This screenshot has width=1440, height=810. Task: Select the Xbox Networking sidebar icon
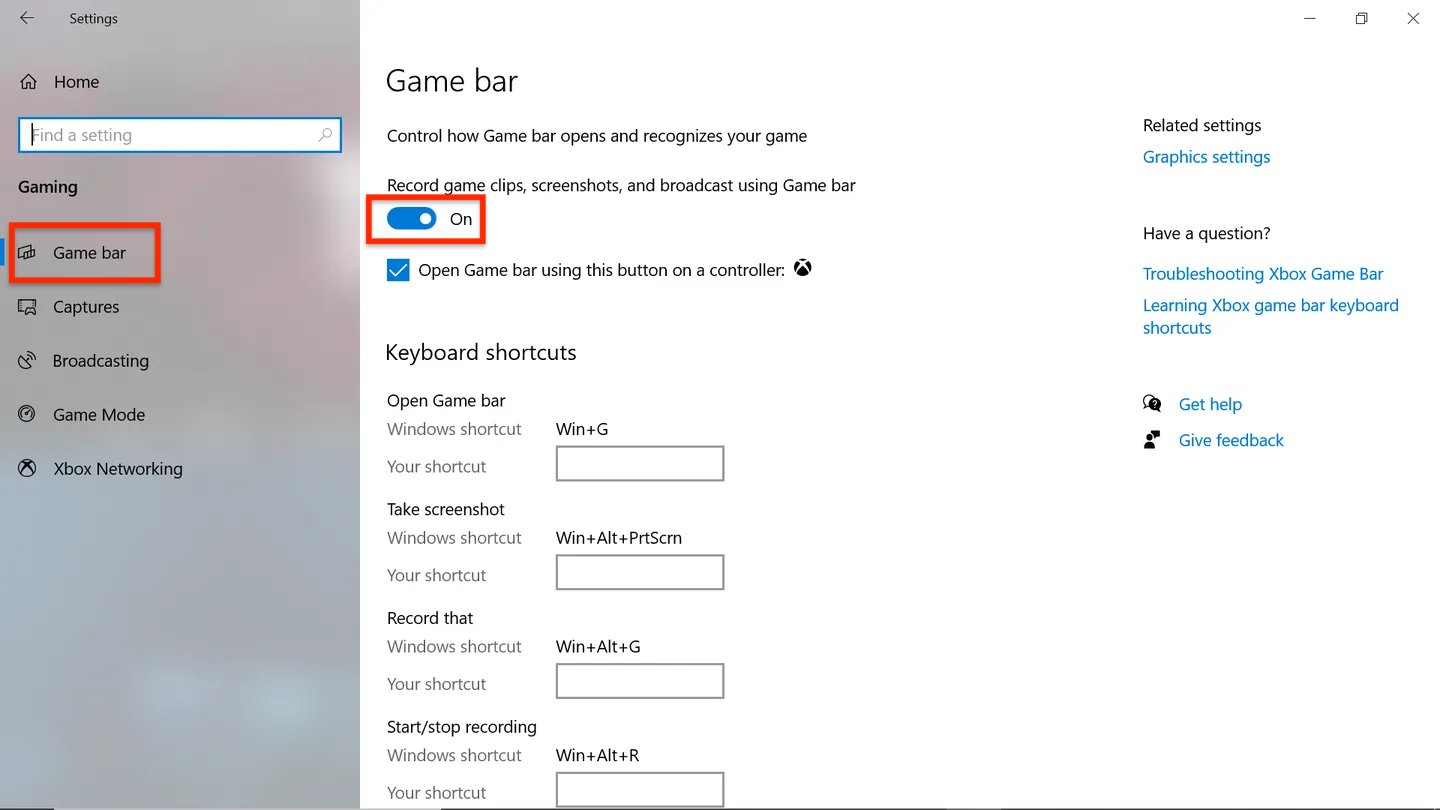click(x=27, y=469)
